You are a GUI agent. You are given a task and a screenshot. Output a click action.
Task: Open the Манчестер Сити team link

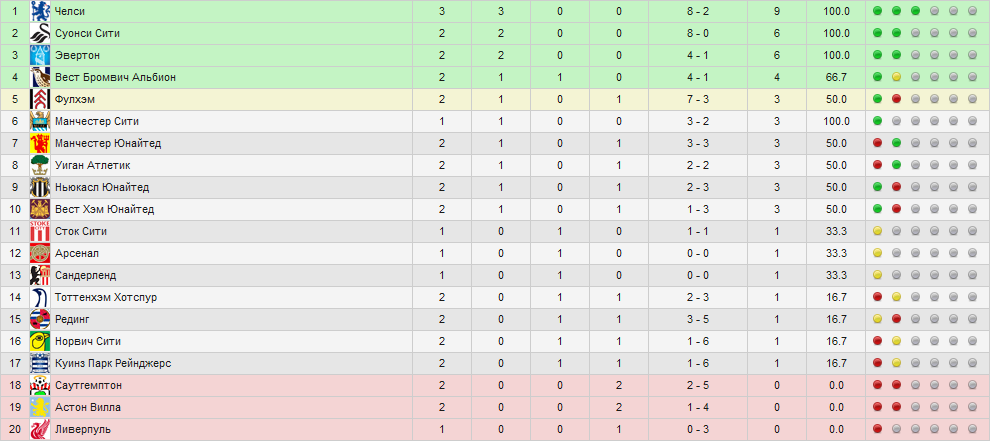click(x=97, y=121)
